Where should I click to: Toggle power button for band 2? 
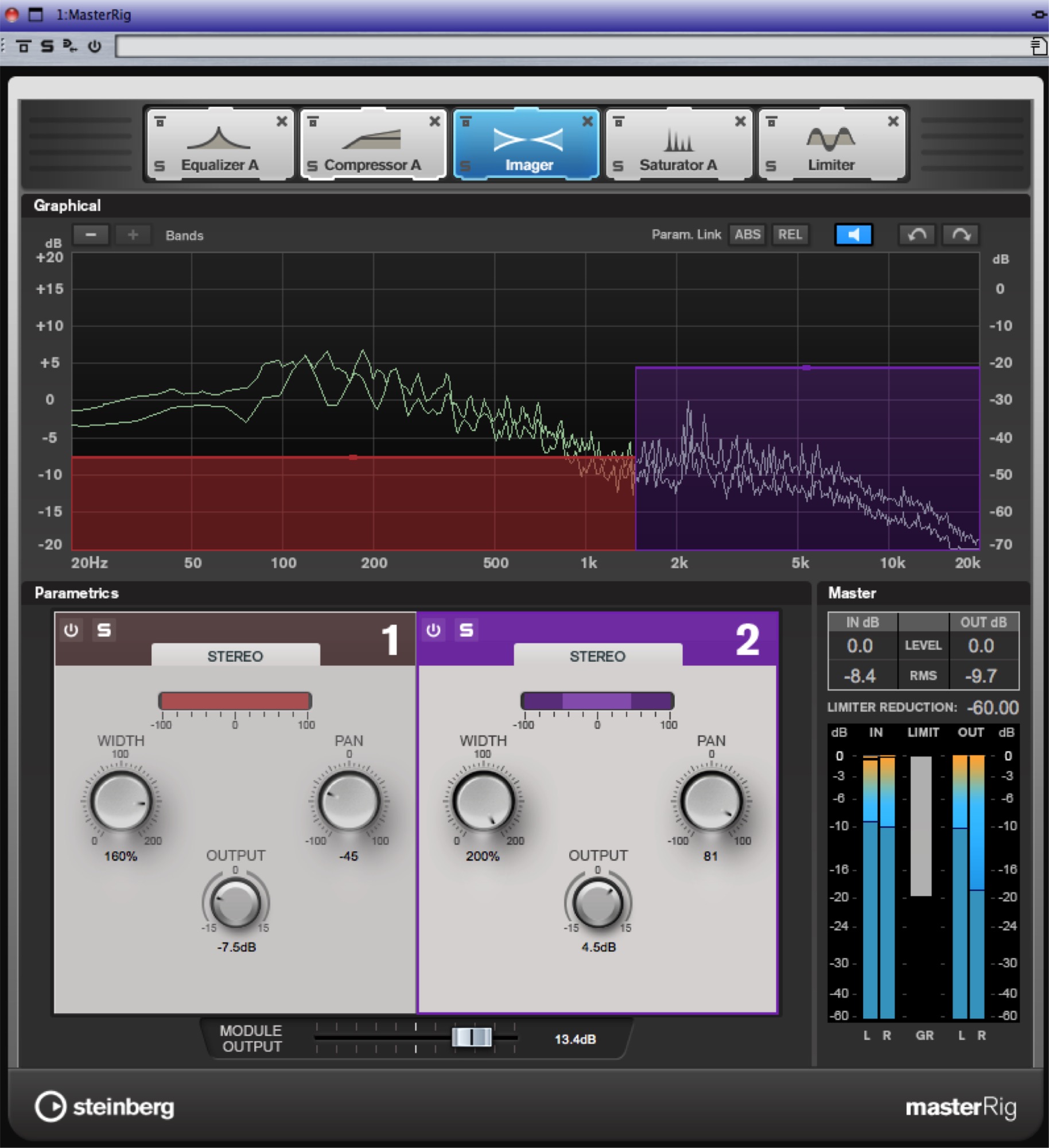(433, 630)
